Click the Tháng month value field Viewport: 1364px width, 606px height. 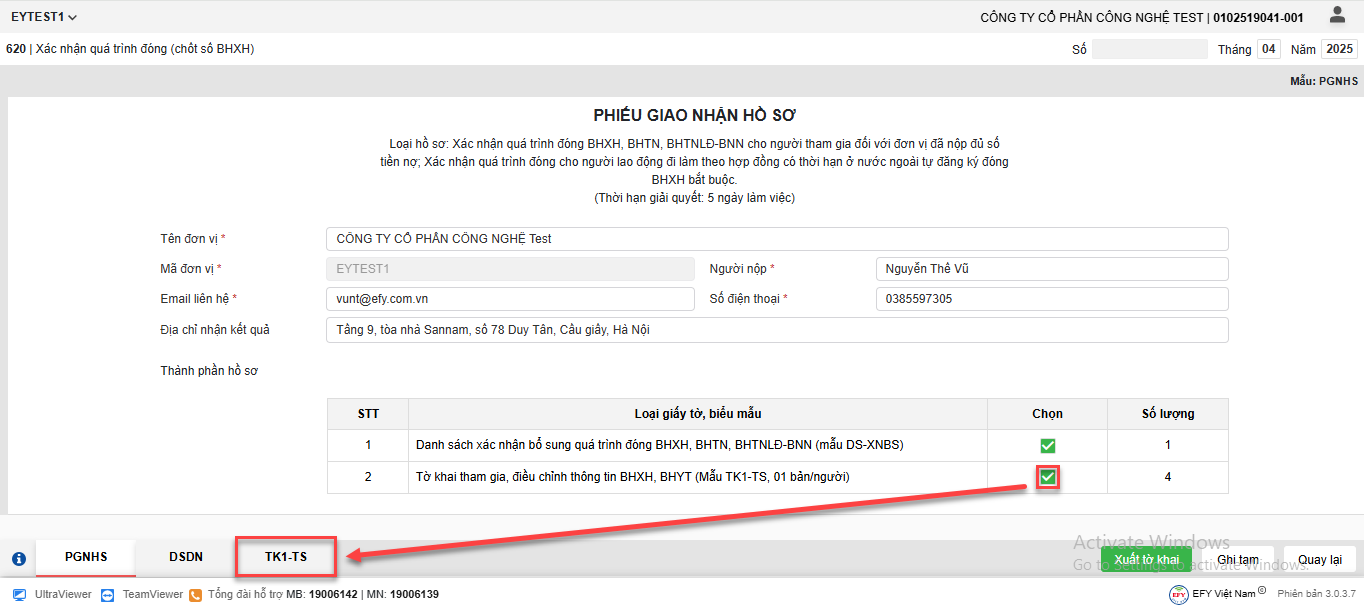[1268, 49]
